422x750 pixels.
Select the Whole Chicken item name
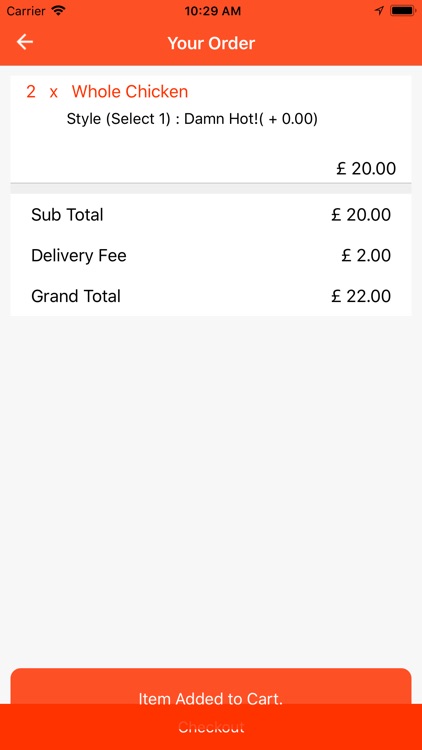coord(130,91)
